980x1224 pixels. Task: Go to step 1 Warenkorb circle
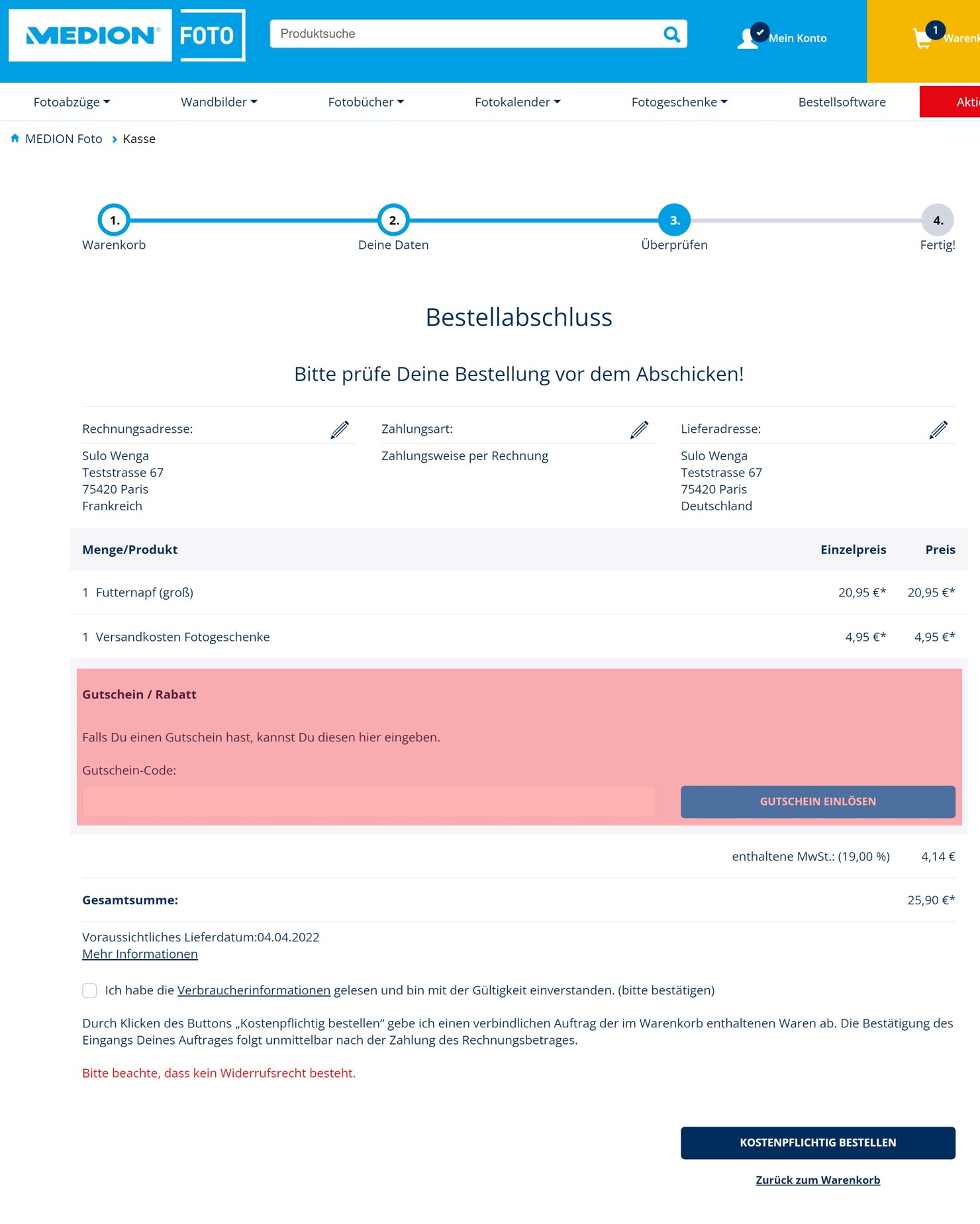click(x=114, y=220)
